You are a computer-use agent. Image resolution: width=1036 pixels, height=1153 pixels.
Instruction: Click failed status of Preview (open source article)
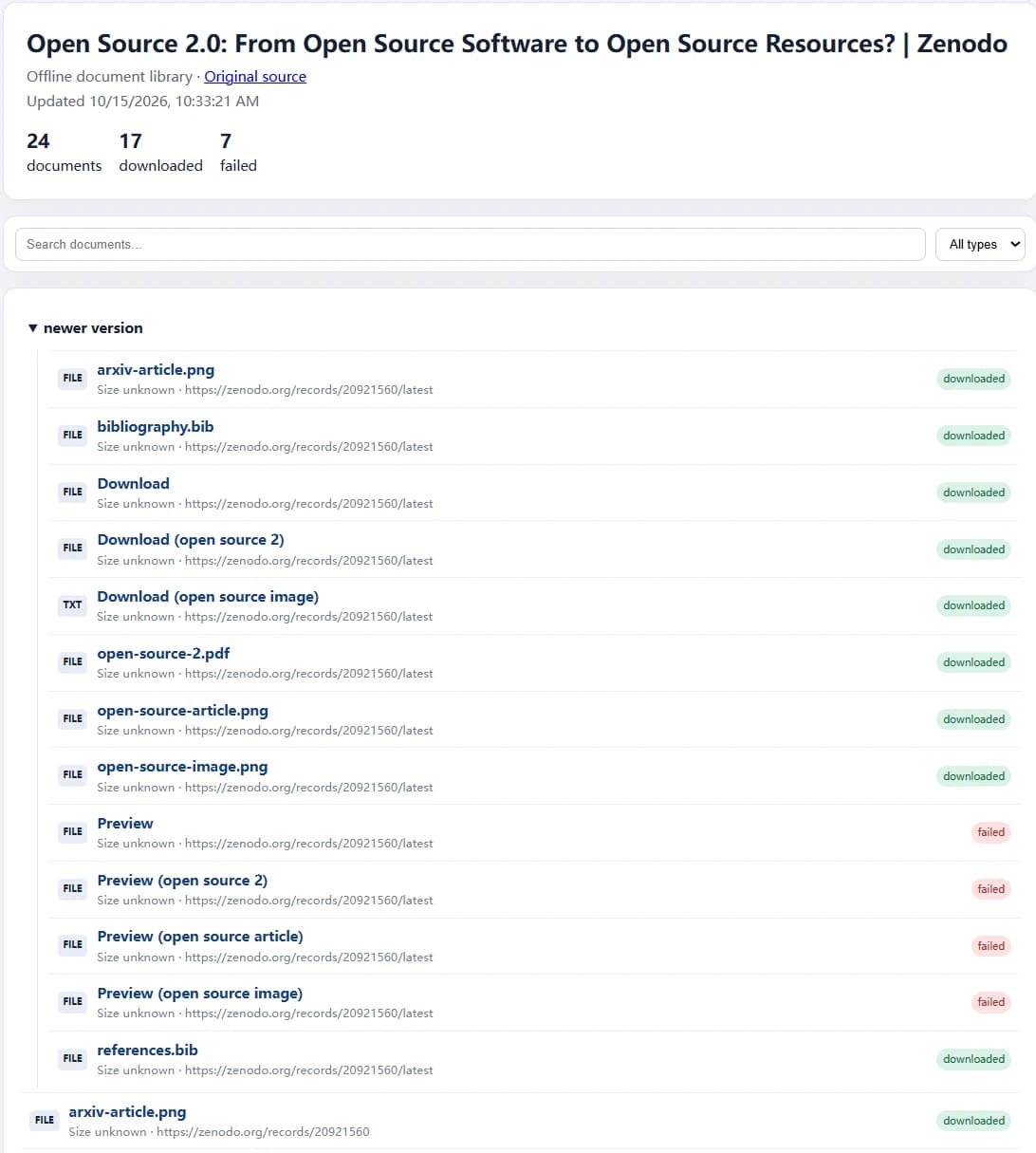click(x=991, y=946)
